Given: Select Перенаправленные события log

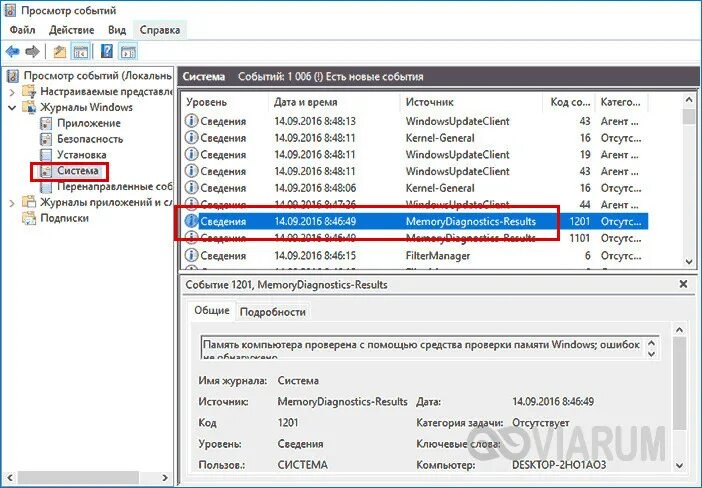Looking at the screenshot, I should (114, 186).
